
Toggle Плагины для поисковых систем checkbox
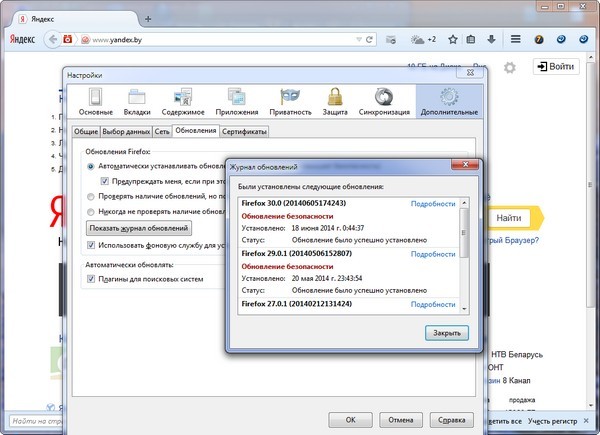point(91,279)
